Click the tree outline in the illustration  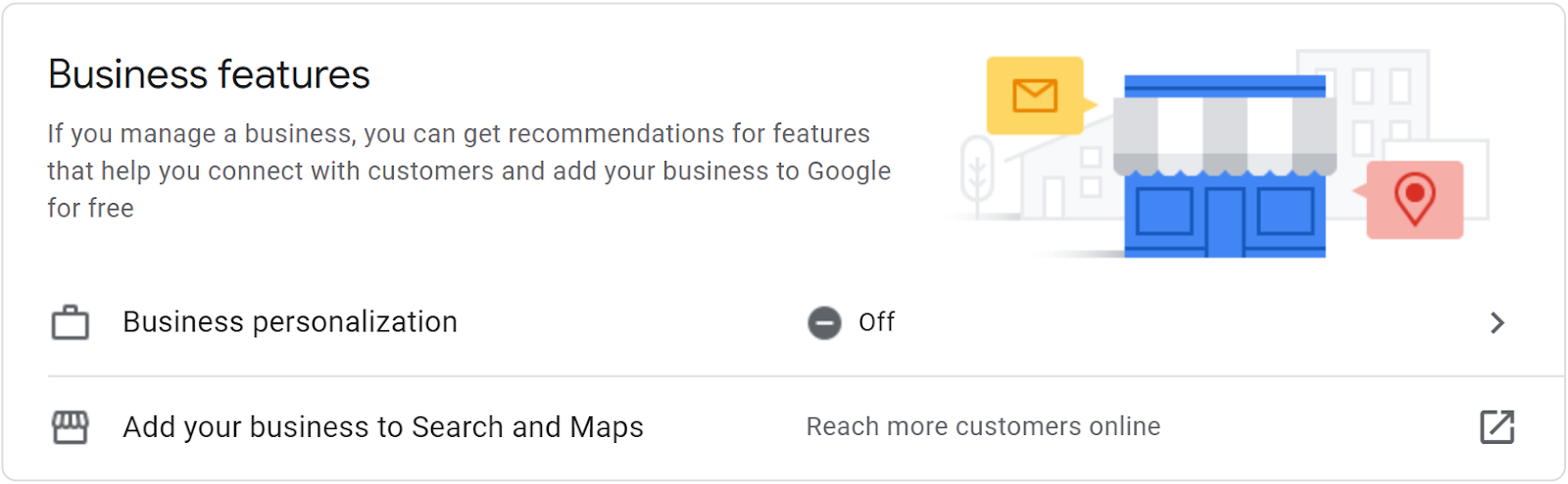coord(976,174)
